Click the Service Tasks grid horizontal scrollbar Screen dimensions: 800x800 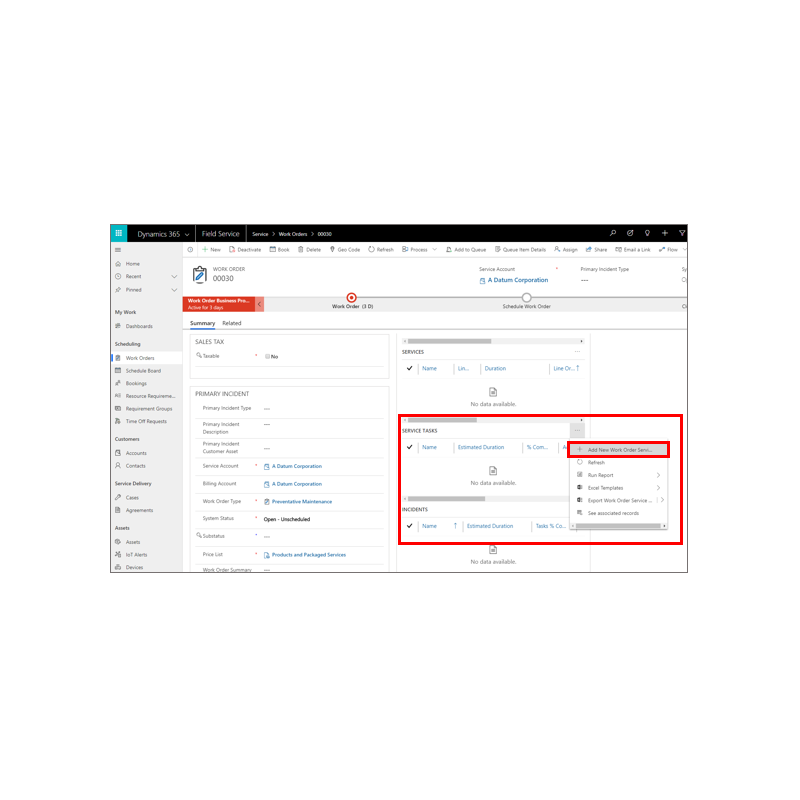coord(442,420)
